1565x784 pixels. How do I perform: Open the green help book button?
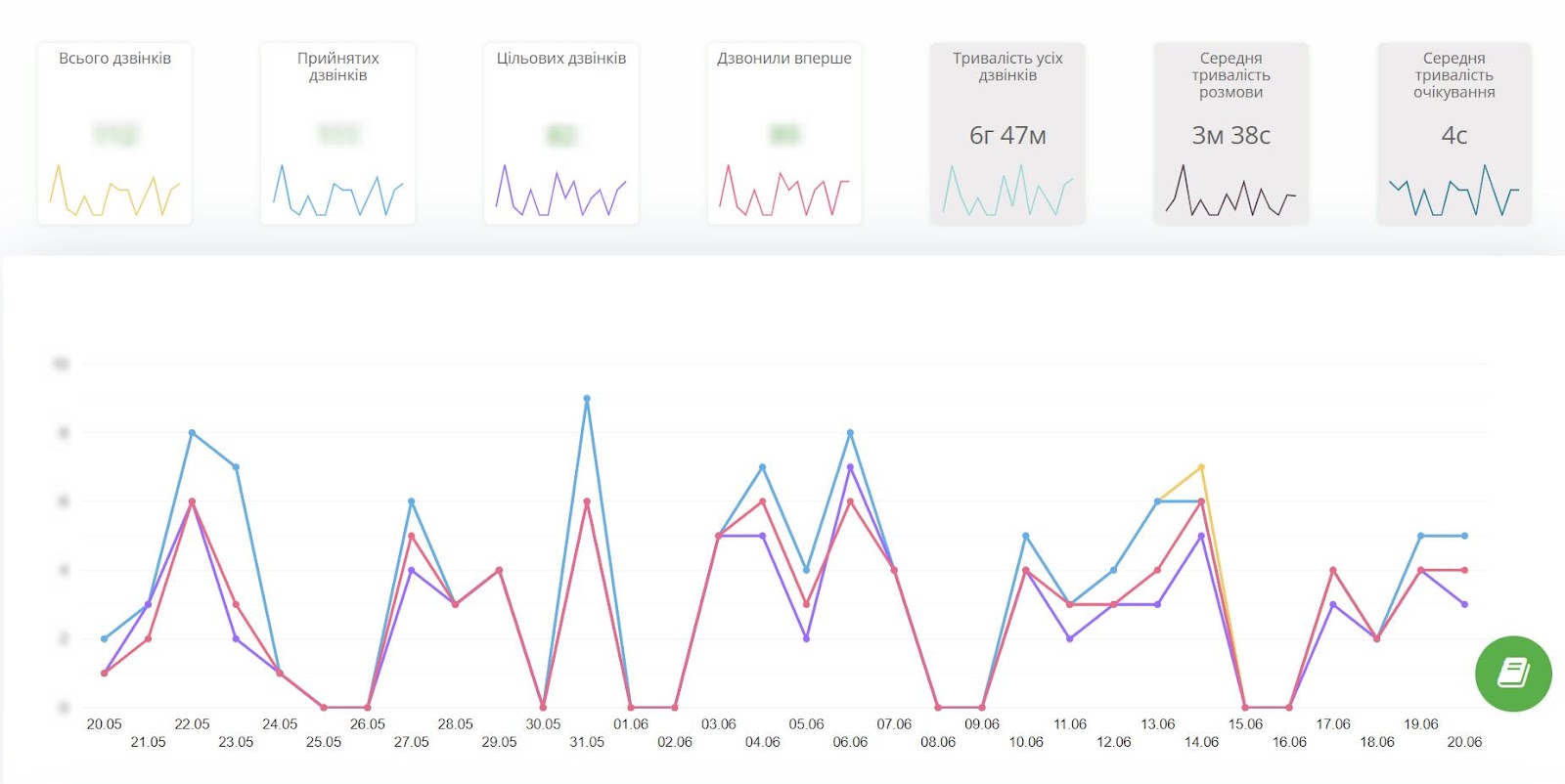[1513, 674]
